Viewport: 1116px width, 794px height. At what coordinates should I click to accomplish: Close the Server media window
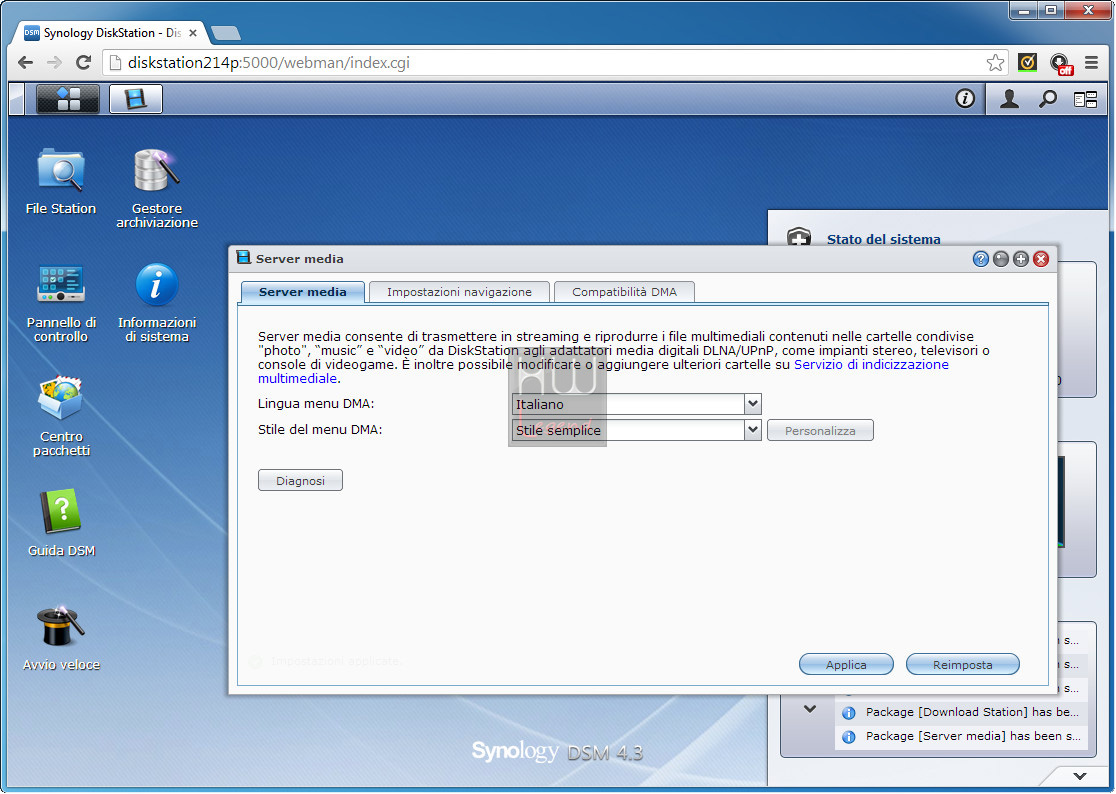[1041, 259]
